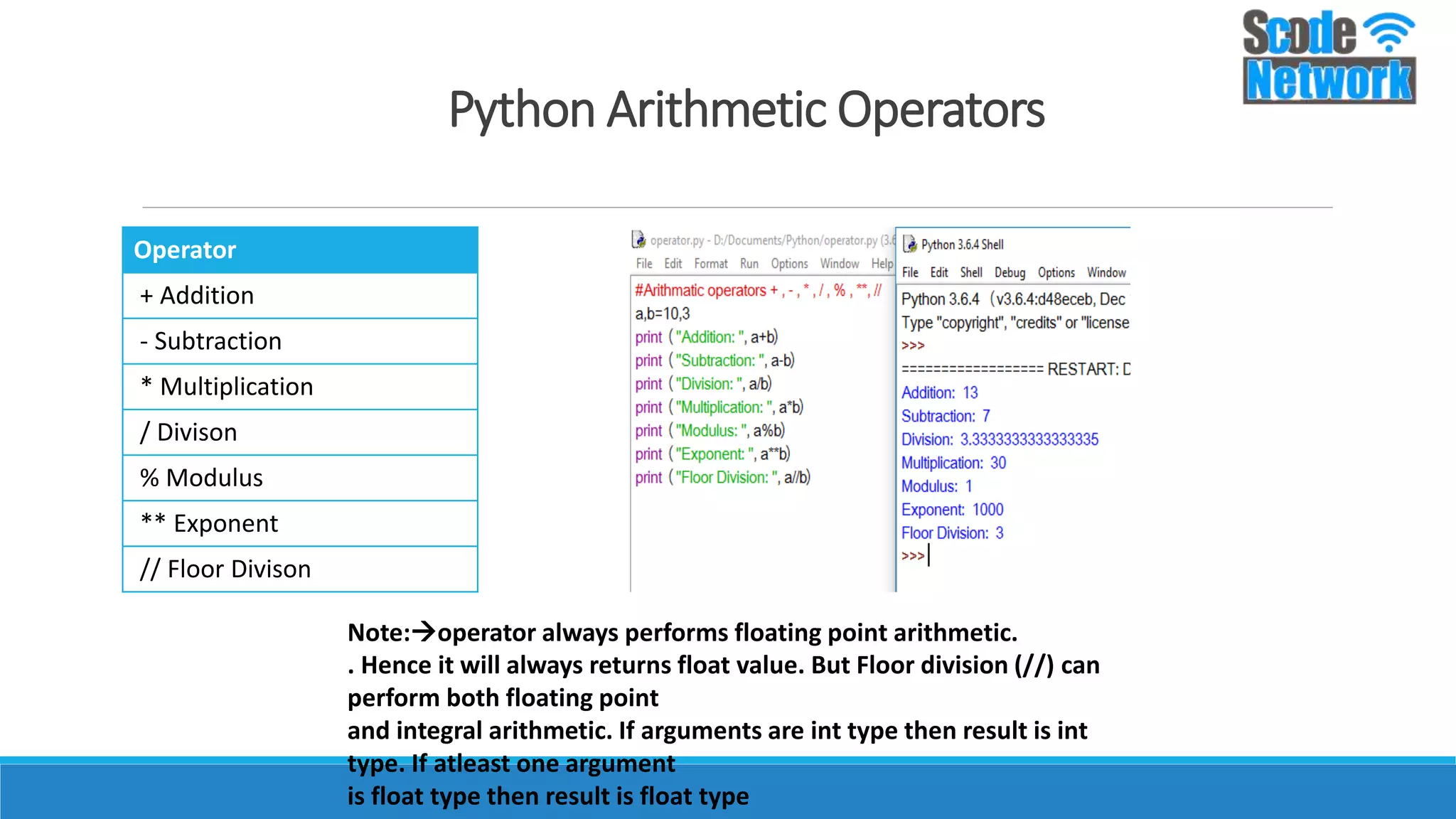Open Window menu in operator.py editor
The height and width of the screenshot is (819, 1456).
[840, 264]
